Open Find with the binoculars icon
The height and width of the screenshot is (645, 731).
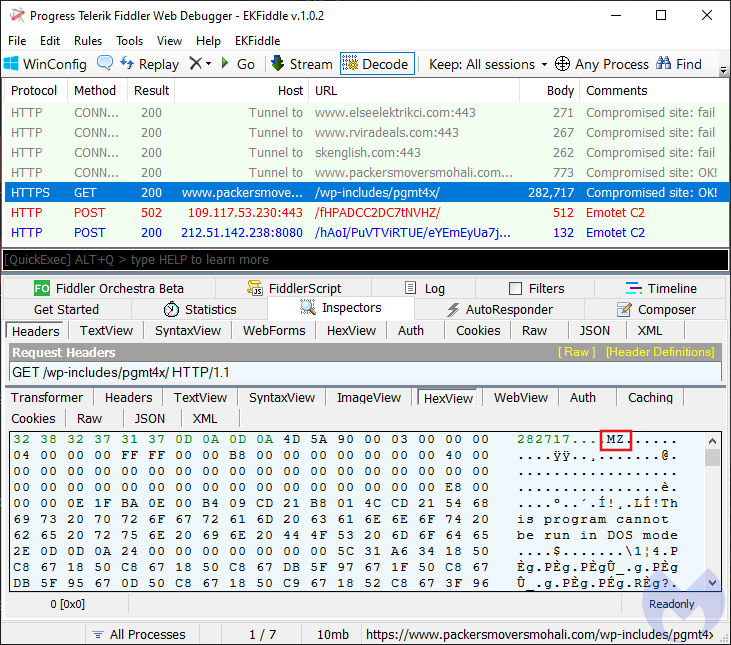click(x=665, y=64)
